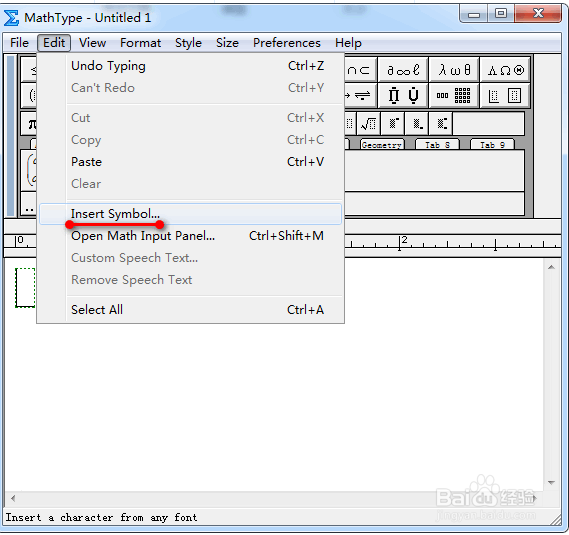Viewport: 569px width, 535px height.
Task: Click the empty equation slot in editing area
Action: coord(25,288)
